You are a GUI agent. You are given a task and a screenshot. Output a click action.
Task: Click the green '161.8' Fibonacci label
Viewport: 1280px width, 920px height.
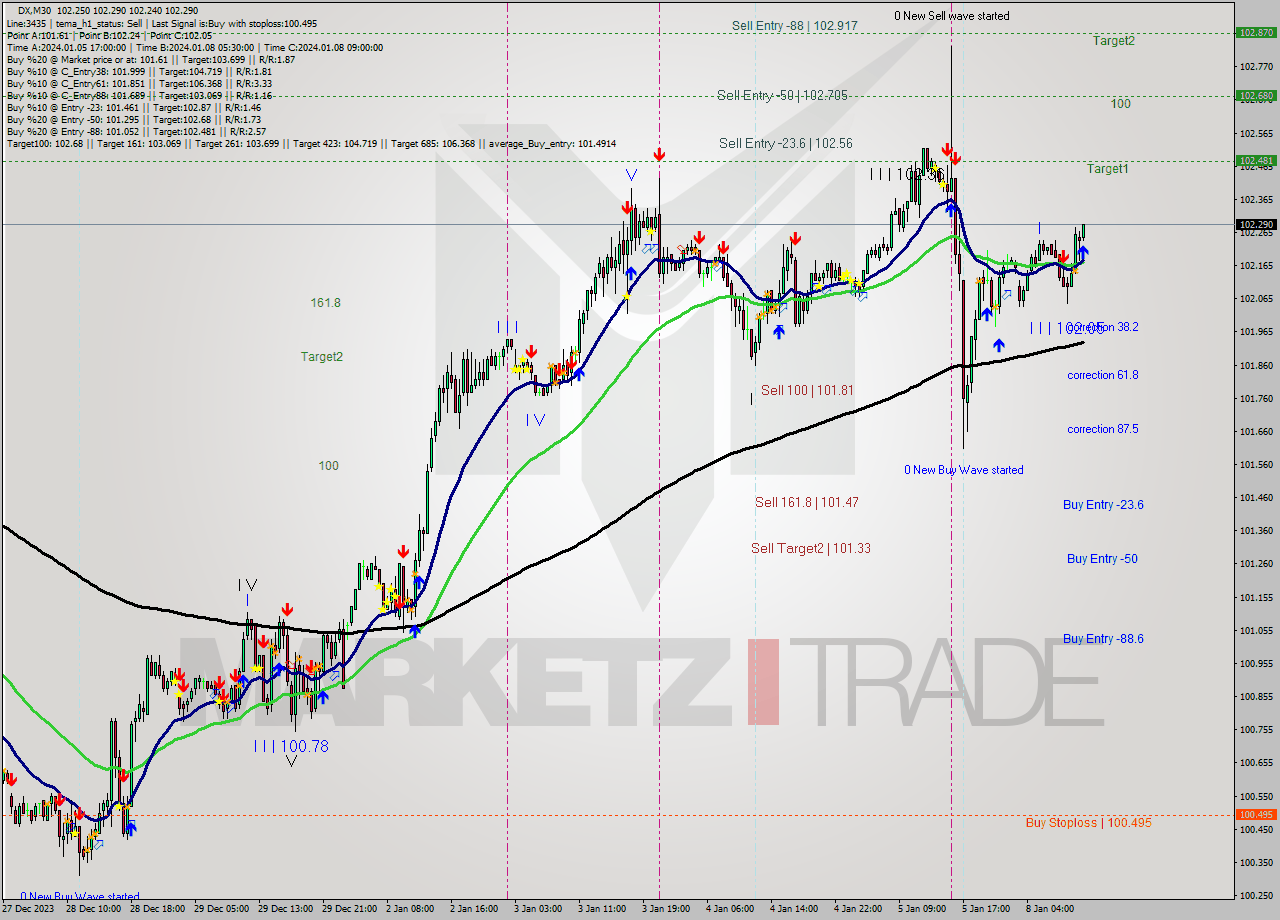[326, 302]
